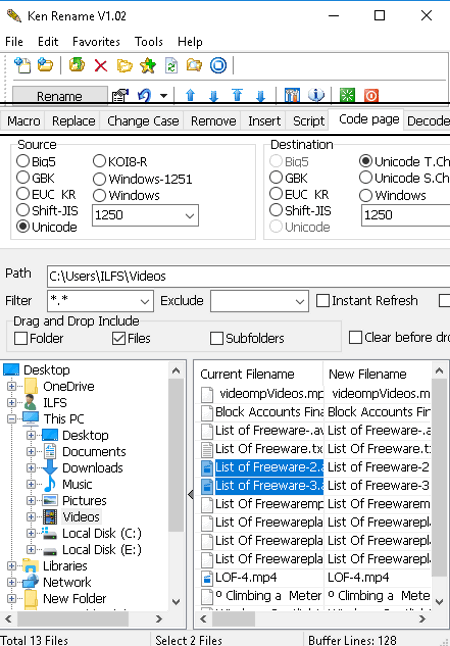Open Source code page 1250 dropdown

pyautogui.click(x=190, y=215)
